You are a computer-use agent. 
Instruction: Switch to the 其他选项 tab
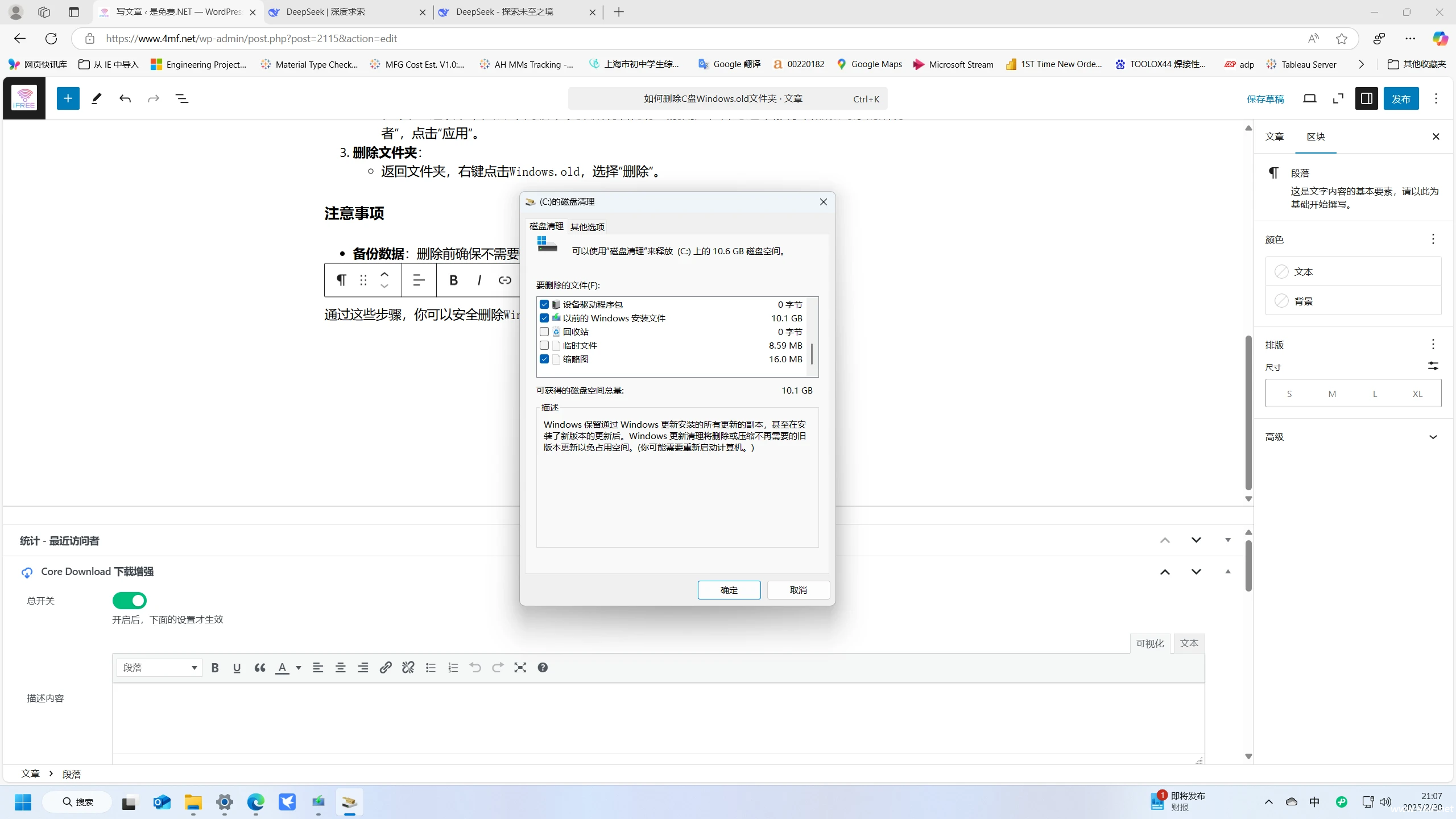587,227
